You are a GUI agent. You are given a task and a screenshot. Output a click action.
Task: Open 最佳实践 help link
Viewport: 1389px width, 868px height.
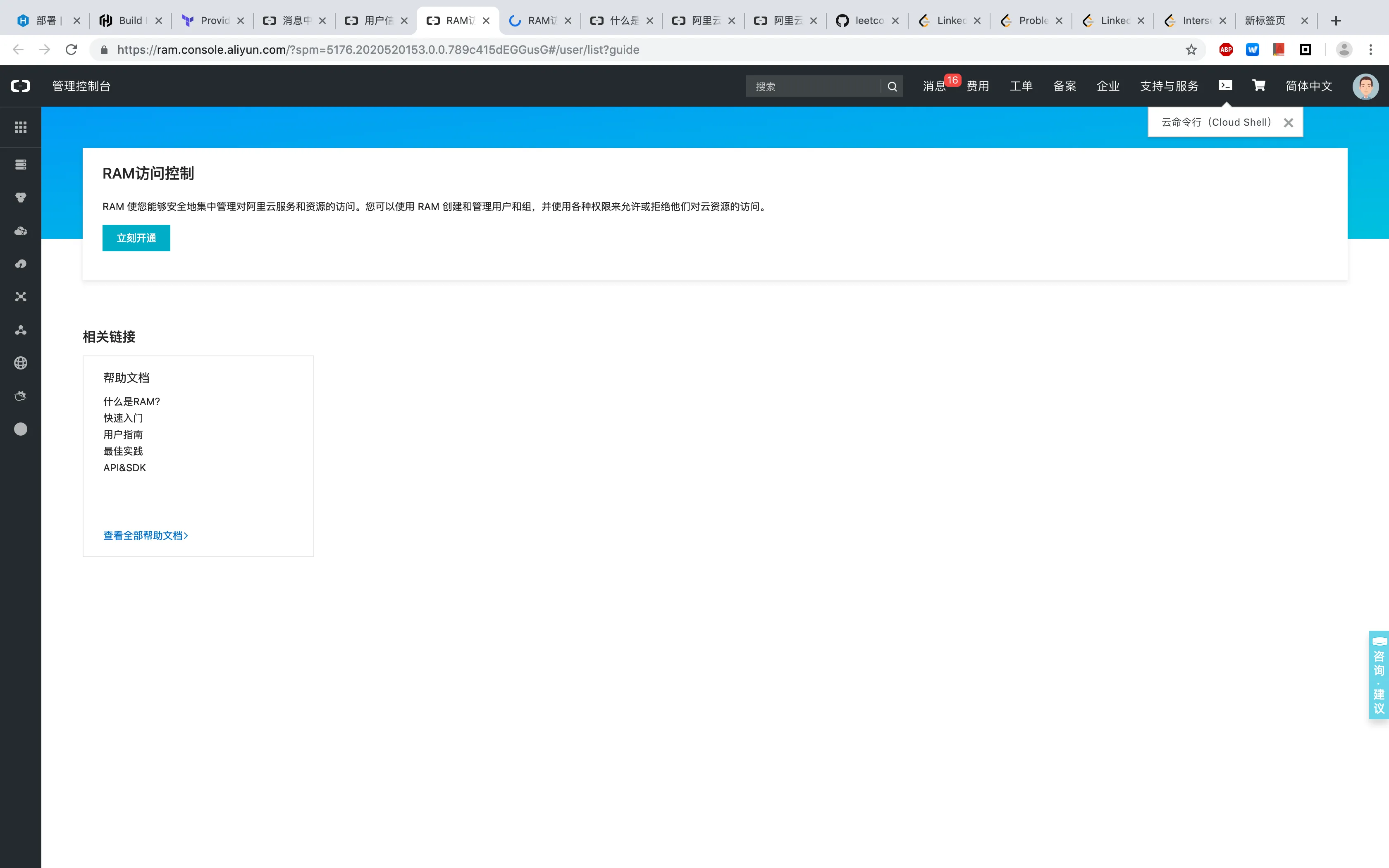(x=123, y=451)
